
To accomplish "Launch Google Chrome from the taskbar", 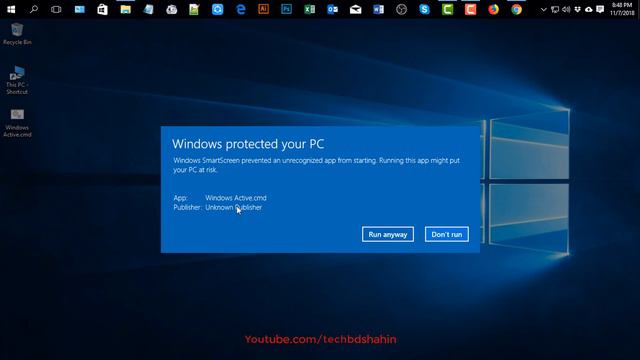I will tap(516, 9).
